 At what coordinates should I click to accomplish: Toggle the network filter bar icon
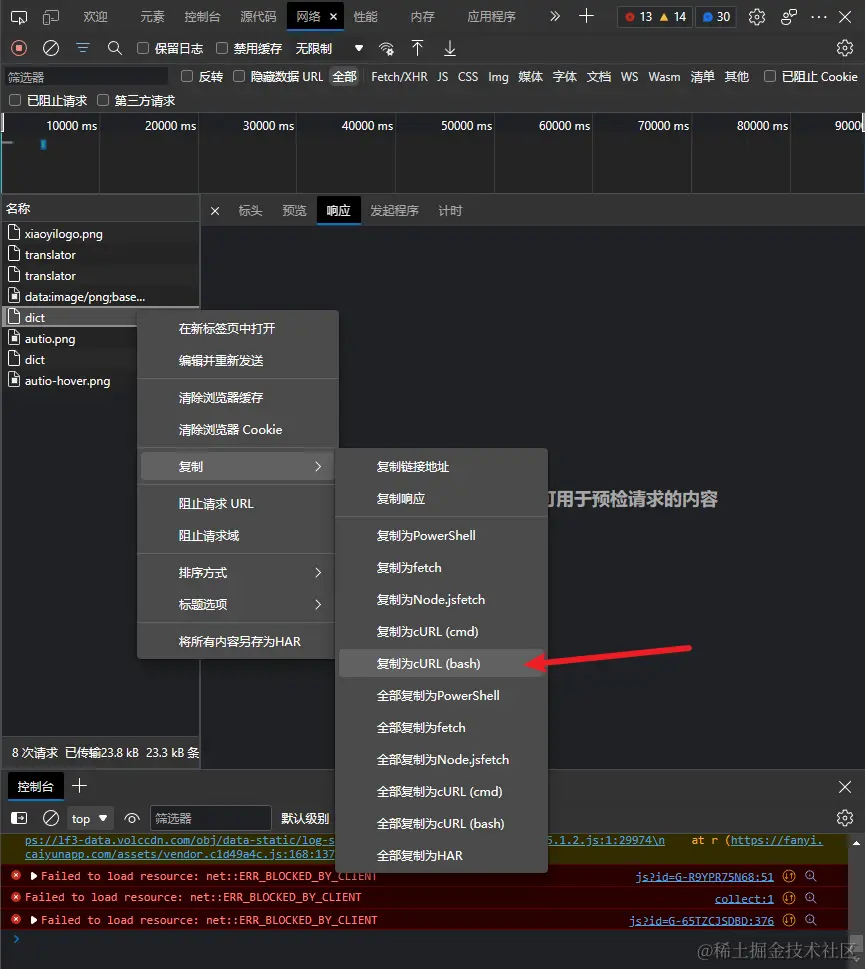pyautogui.click(x=83, y=48)
